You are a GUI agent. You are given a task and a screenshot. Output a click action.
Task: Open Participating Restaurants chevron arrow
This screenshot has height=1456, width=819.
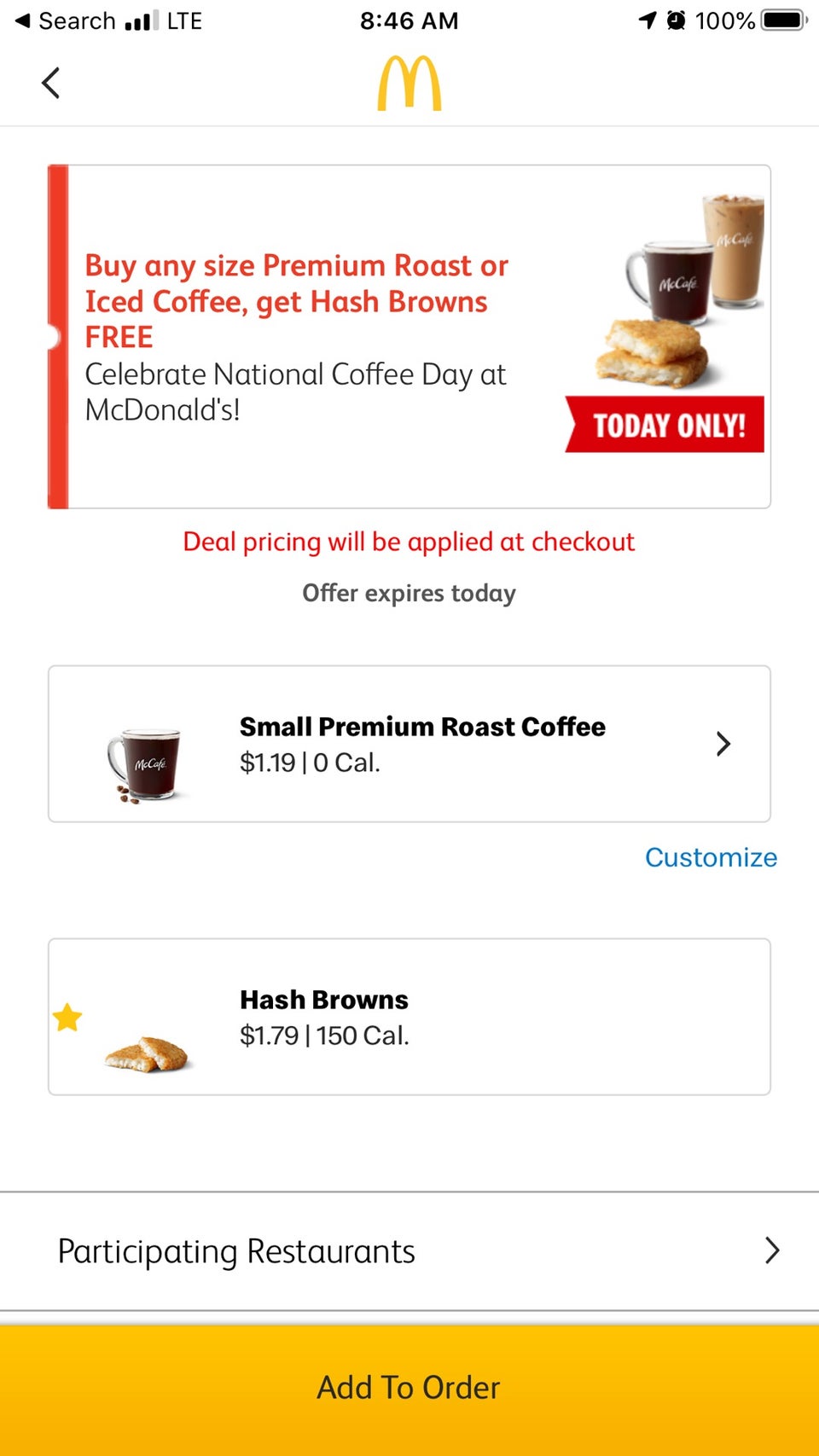point(772,1250)
